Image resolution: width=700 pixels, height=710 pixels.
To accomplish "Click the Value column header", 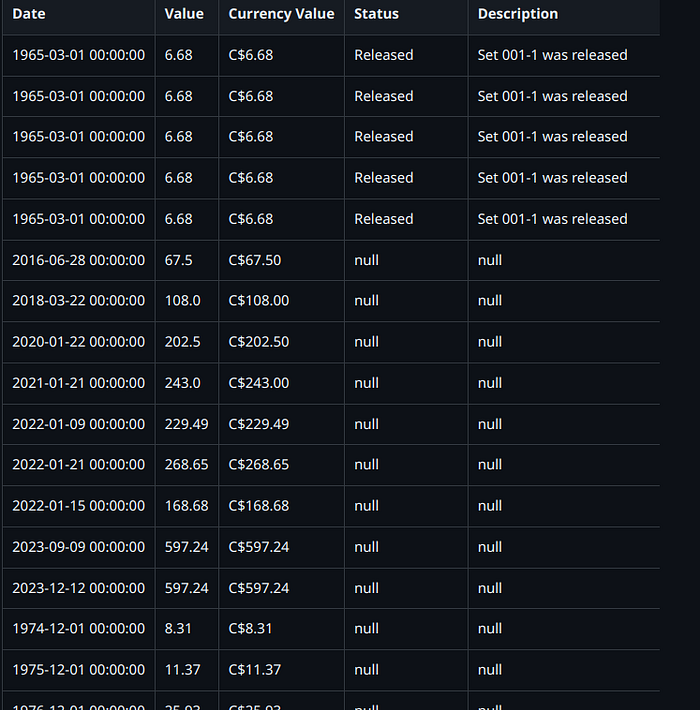I will tap(184, 14).
